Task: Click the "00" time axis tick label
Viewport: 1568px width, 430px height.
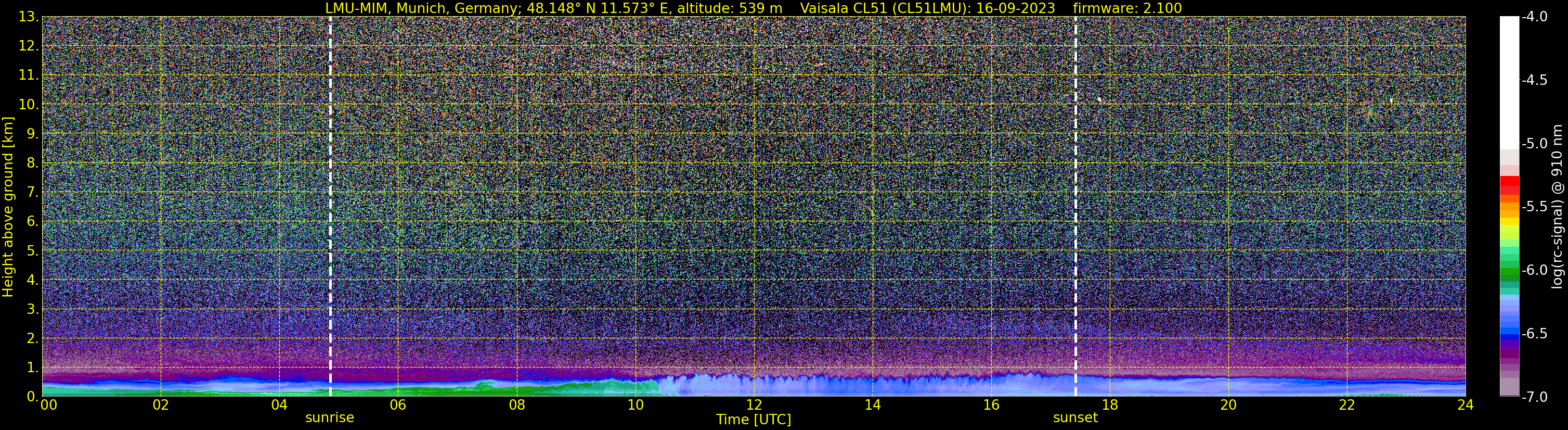Action: (49, 406)
